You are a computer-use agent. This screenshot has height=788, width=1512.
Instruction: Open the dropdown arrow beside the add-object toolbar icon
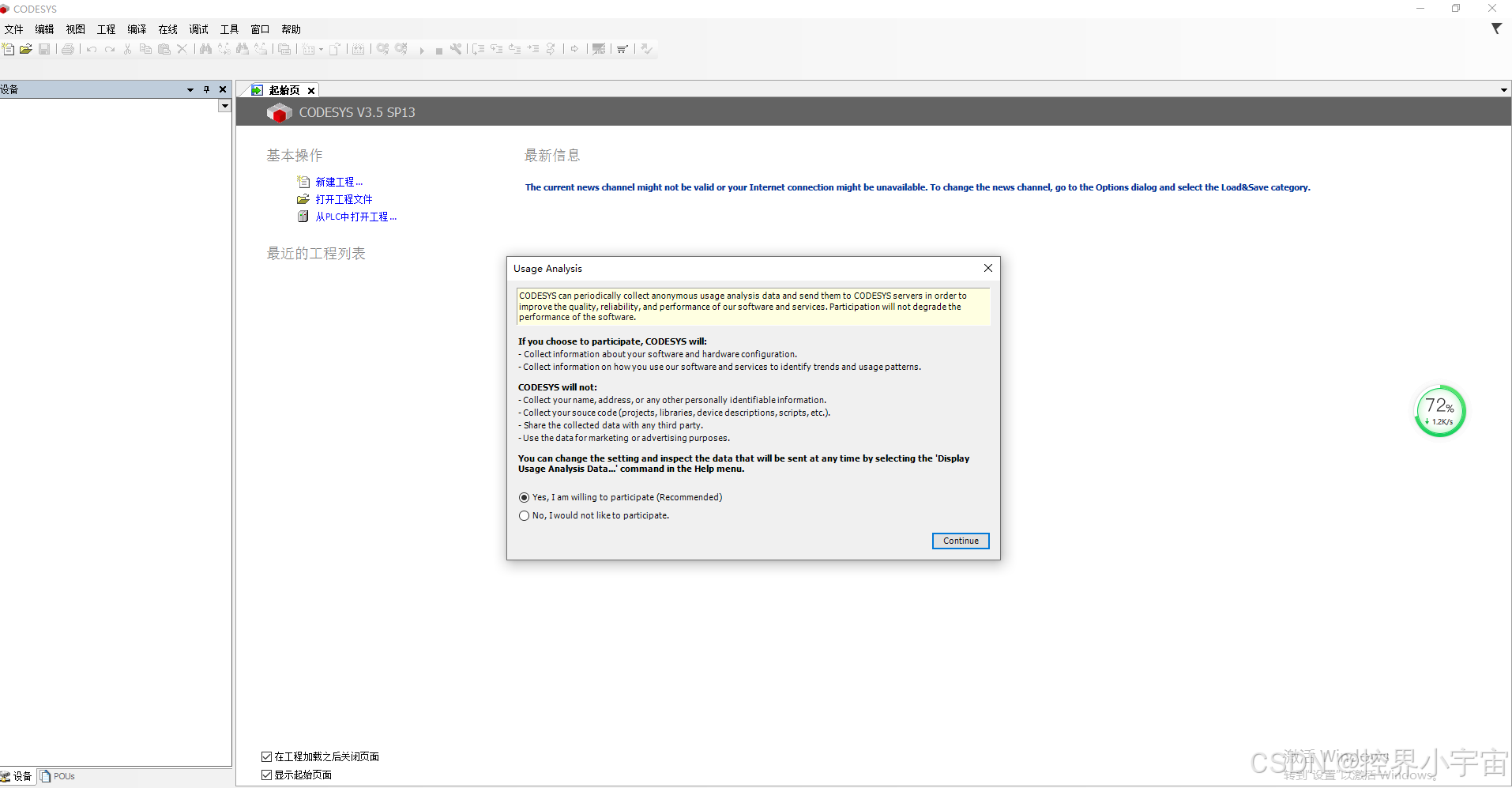322,50
